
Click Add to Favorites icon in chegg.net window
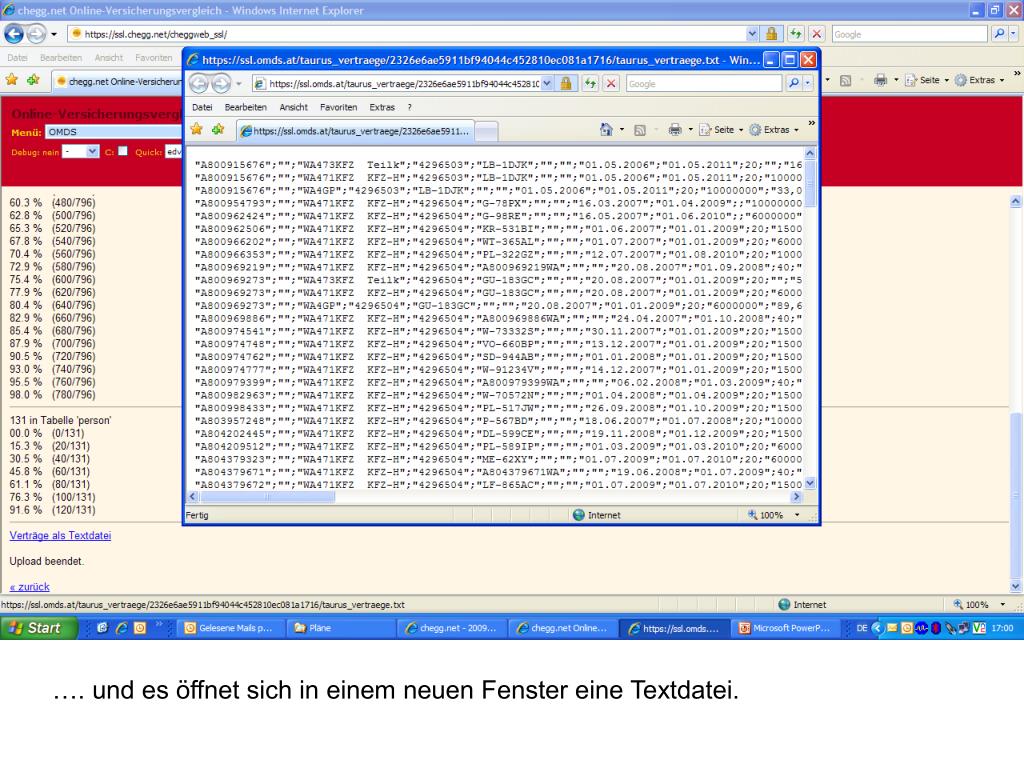point(33,80)
